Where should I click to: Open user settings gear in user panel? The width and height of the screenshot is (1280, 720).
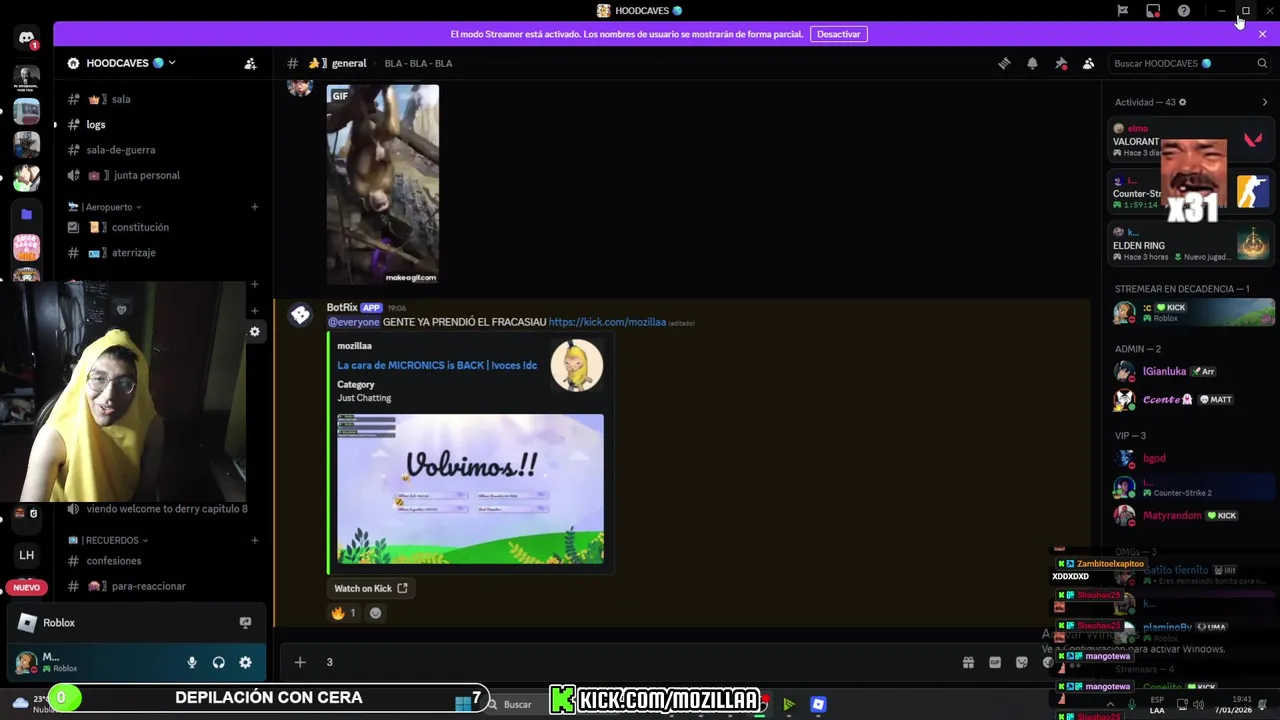click(x=245, y=662)
